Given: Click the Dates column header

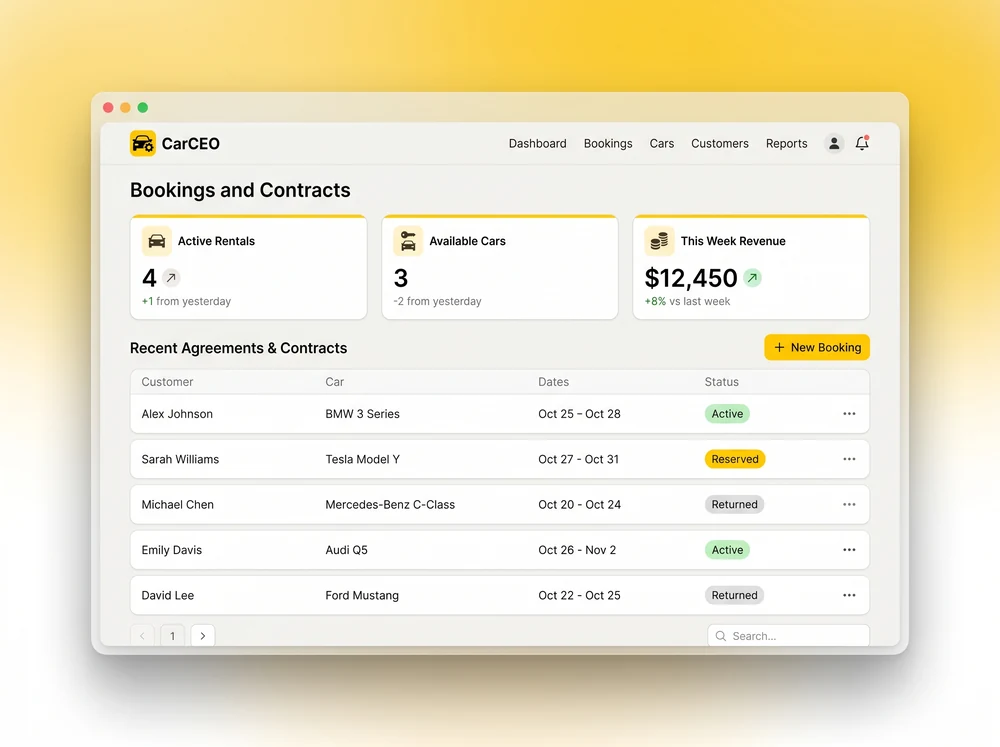Looking at the screenshot, I should (554, 382).
